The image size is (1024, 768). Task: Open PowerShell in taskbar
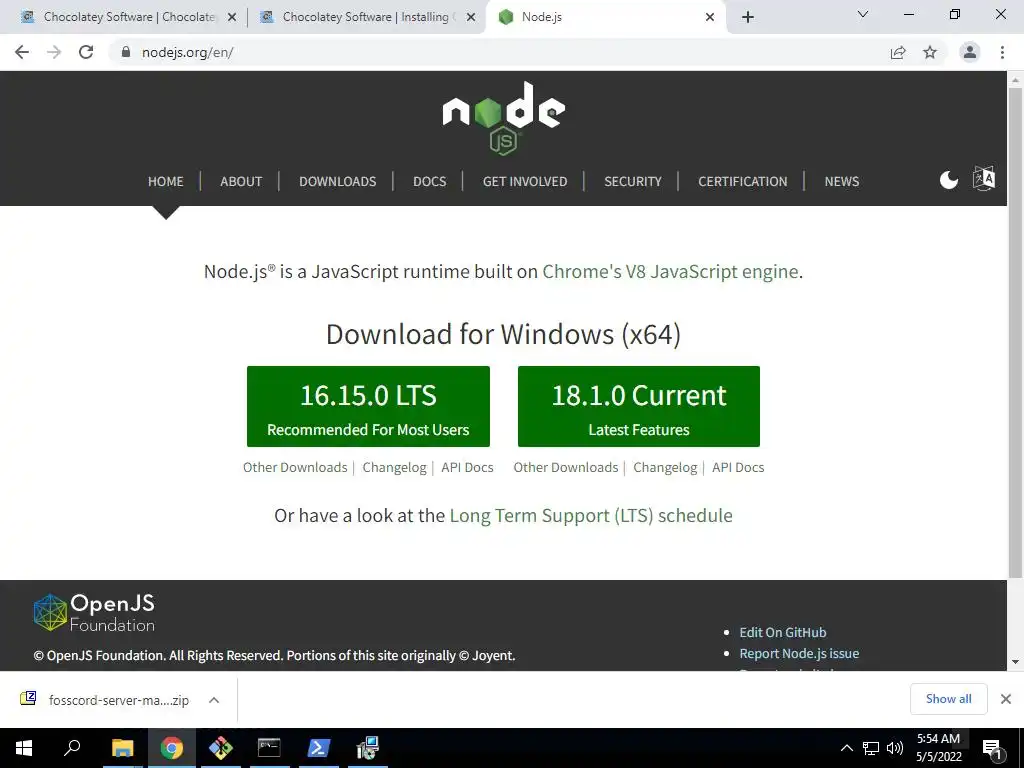coord(318,748)
